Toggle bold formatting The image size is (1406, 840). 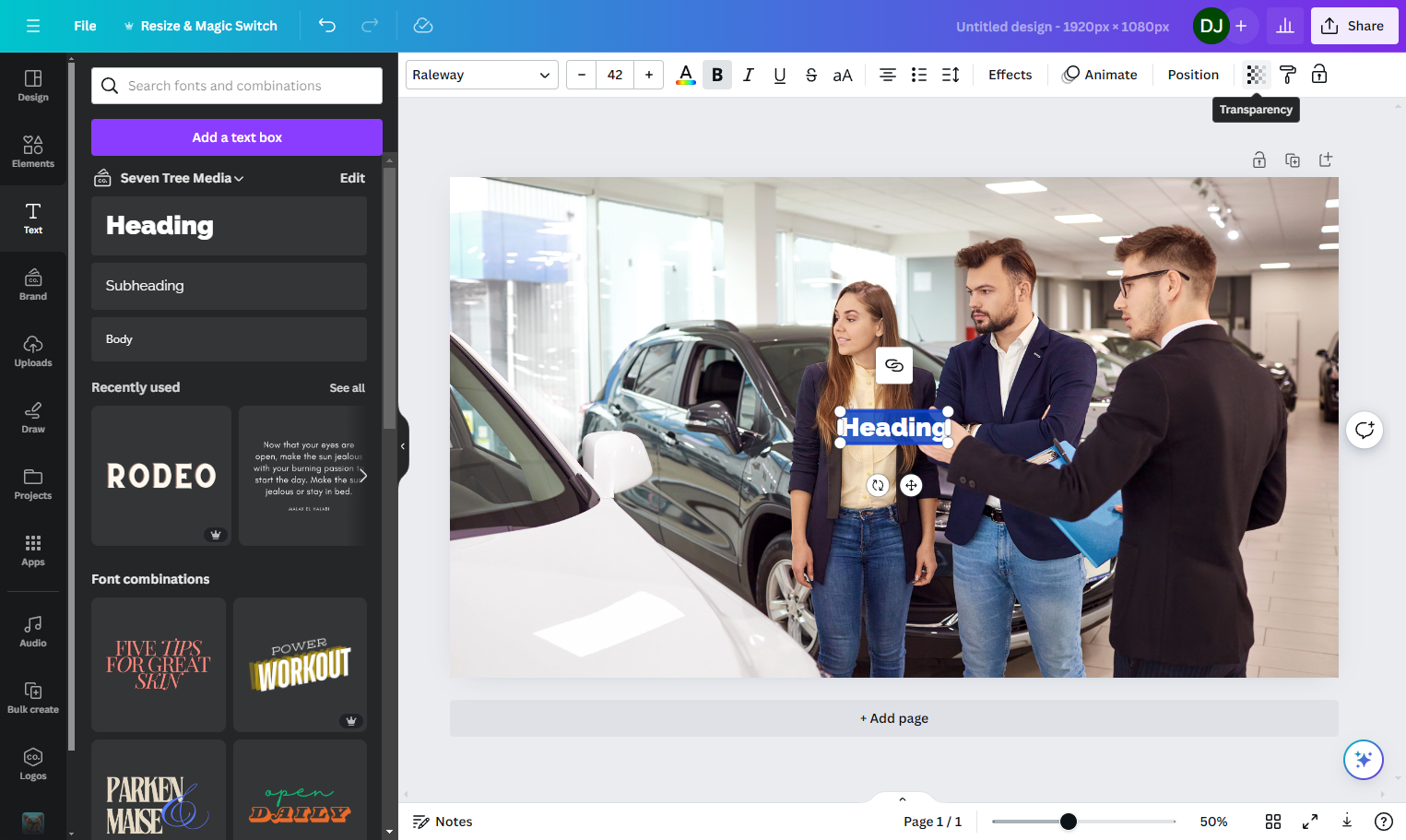coord(717,75)
